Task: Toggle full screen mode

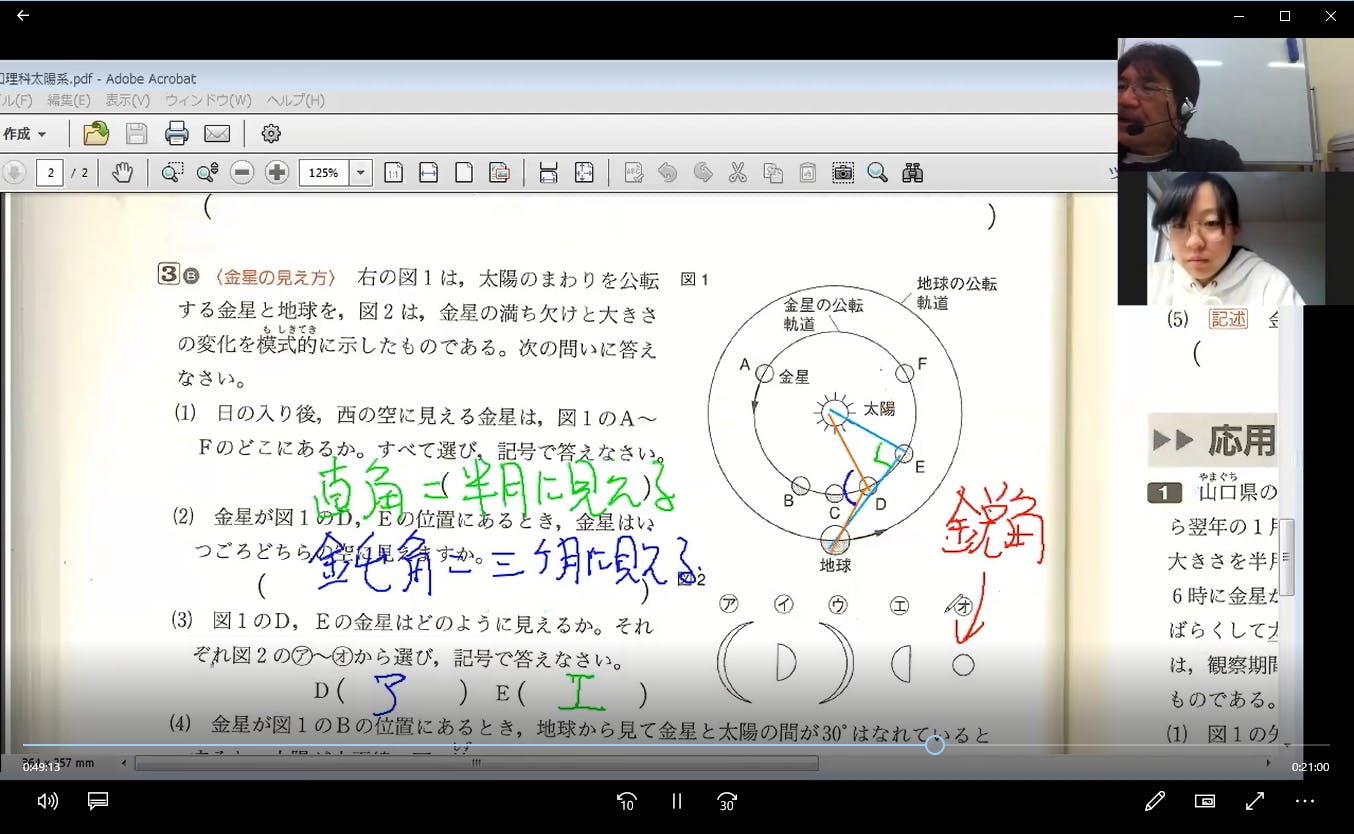Action: (1255, 801)
